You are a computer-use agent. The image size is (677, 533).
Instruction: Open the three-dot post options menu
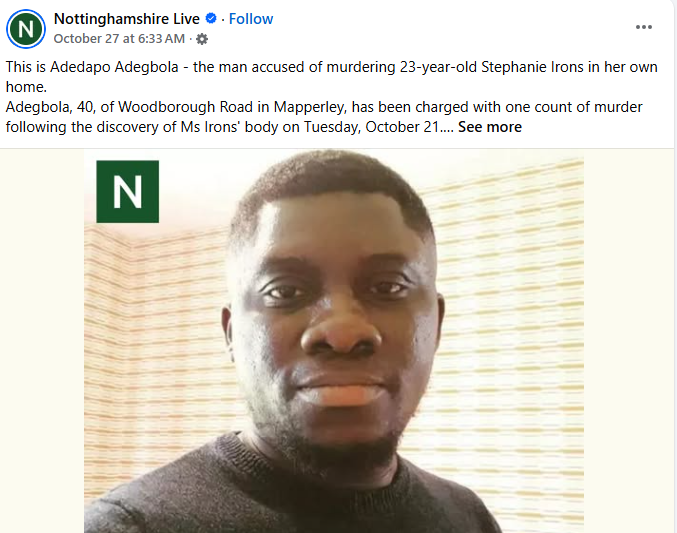point(644,26)
